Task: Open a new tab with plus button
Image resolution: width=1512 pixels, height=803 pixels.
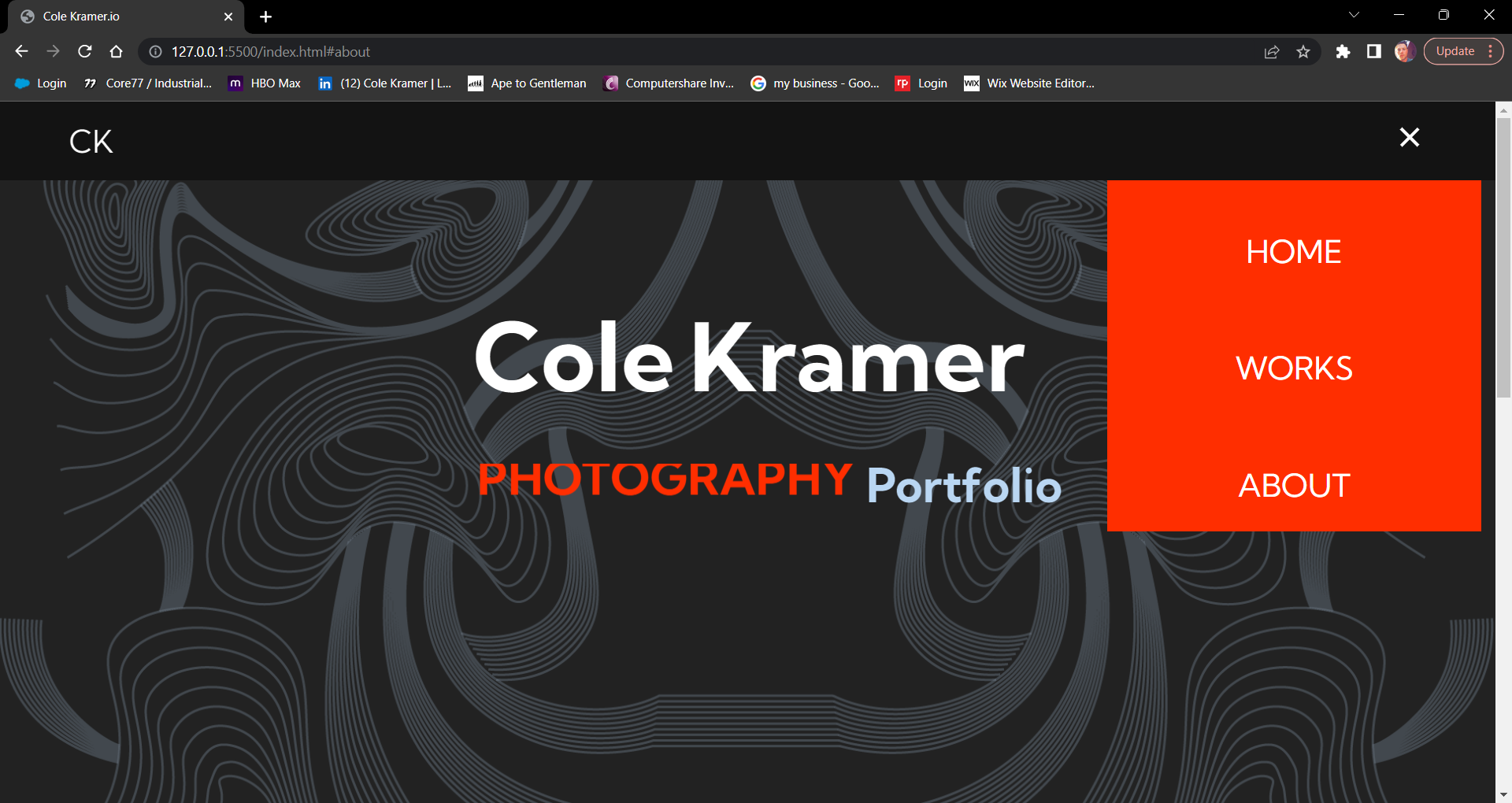Action: (265, 17)
